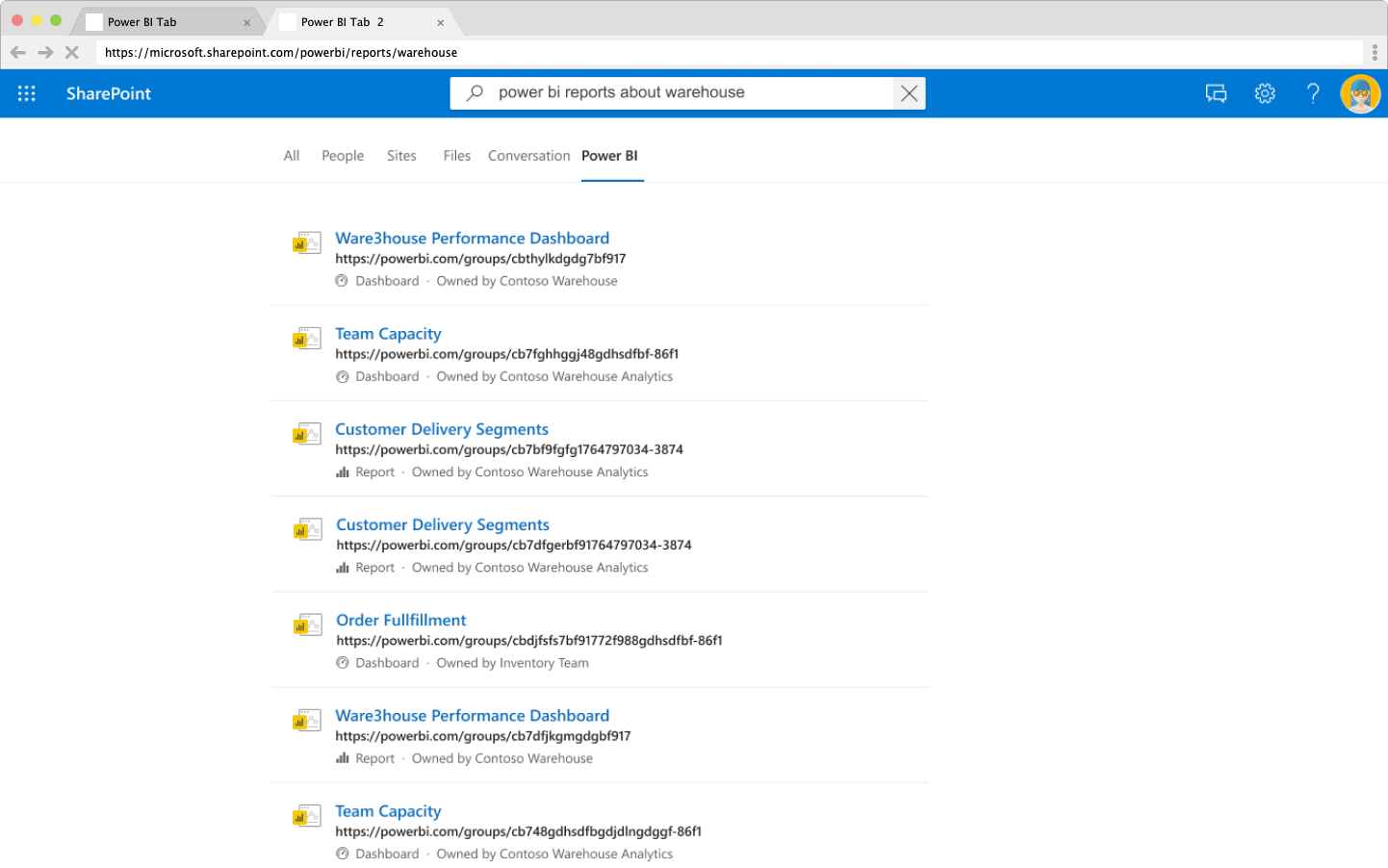The height and width of the screenshot is (868, 1388).
Task: Select the All search filter tab
Action: [x=292, y=156]
